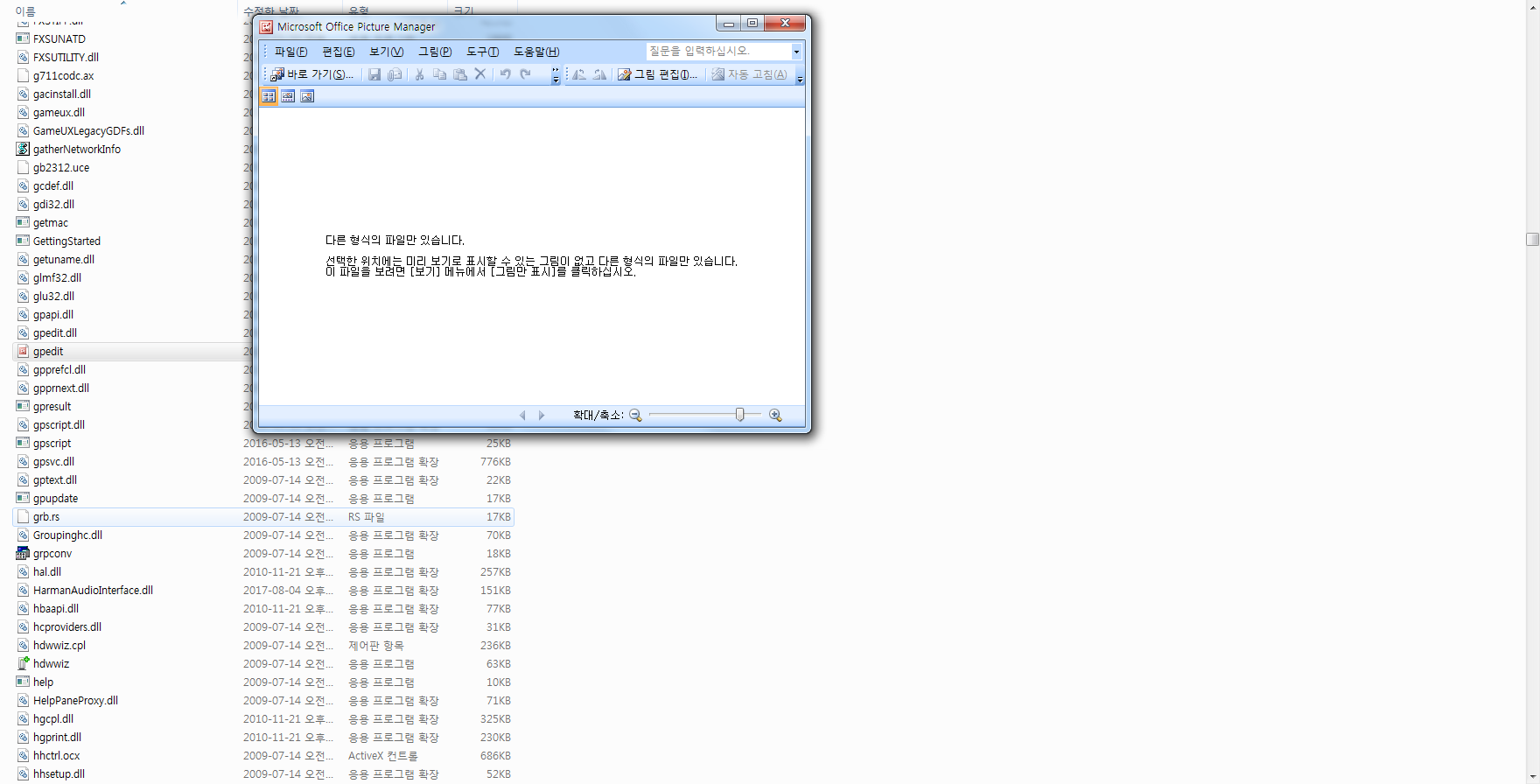The height and width of the screenshot is (784, 1540).
Task: Click the zoom out magnifier icon
Action: tap(636, 416)
